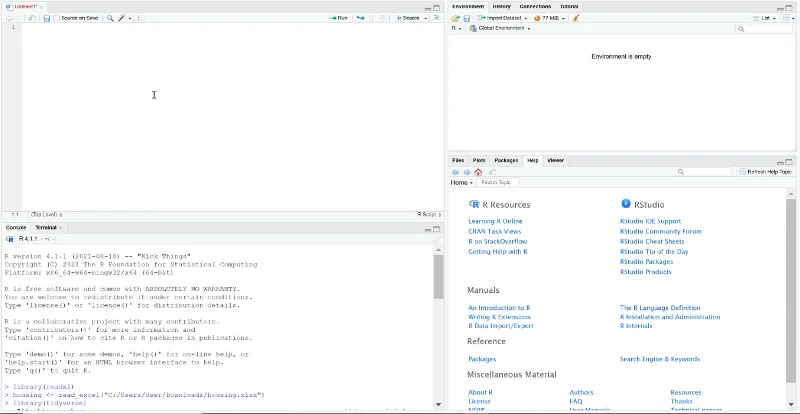Switch to the Connections tab
This screenshot has height=414, width=800.
click(x=535, y=7)
